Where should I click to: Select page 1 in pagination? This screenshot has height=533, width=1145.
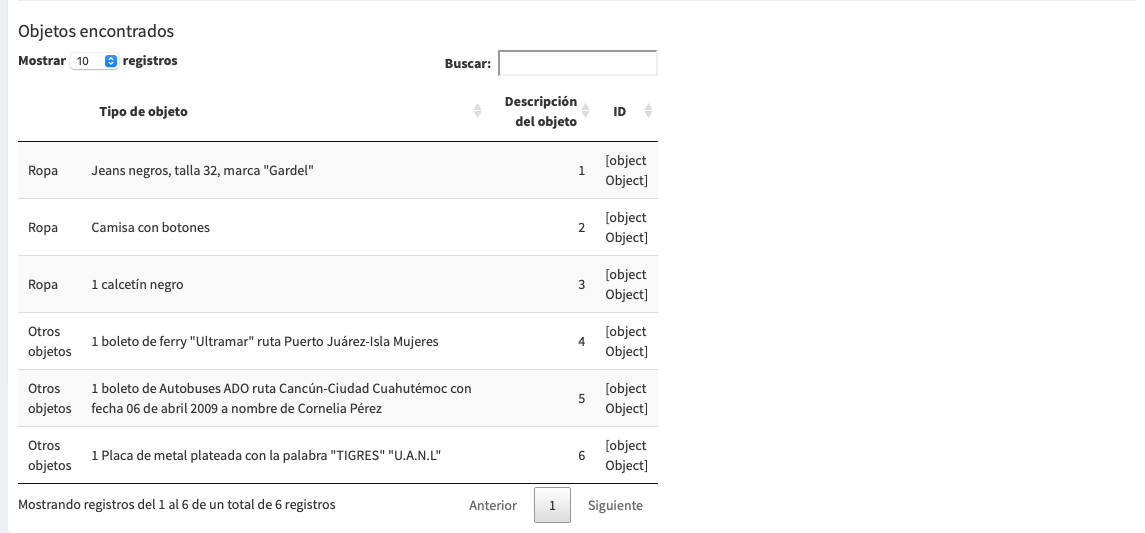pyautogui.click(x=552, y=505)
